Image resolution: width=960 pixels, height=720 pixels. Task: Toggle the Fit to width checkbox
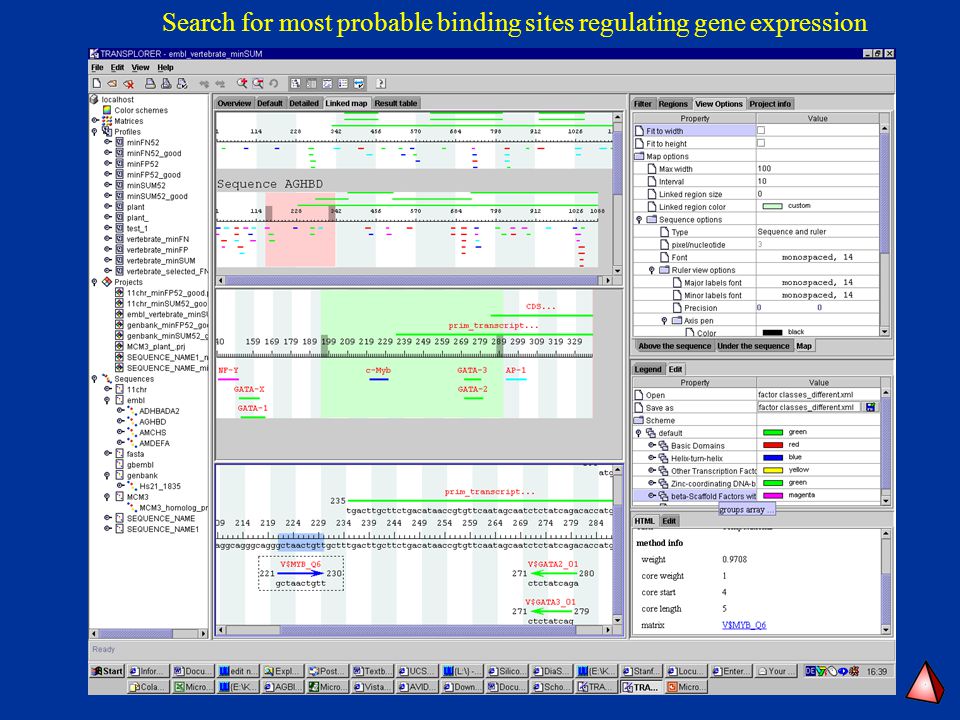[761, 130]
